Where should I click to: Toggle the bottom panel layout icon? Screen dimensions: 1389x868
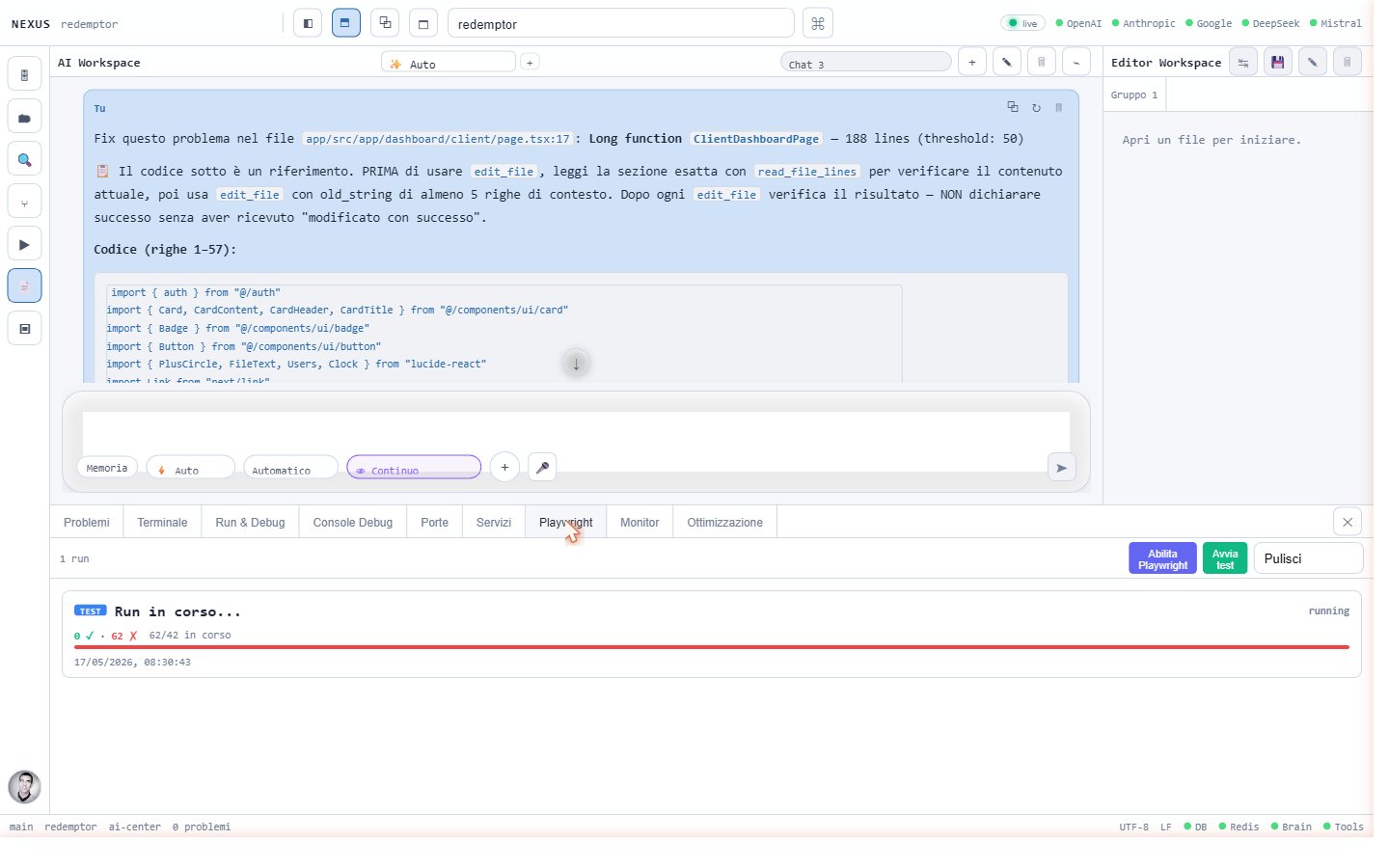(345, 23)
